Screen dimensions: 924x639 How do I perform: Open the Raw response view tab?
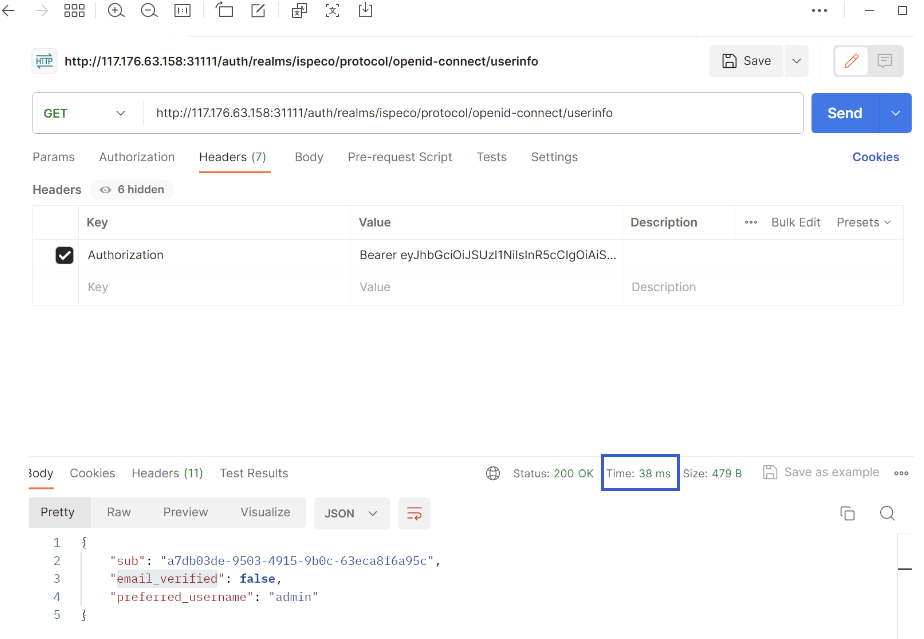tap(119, 512)
